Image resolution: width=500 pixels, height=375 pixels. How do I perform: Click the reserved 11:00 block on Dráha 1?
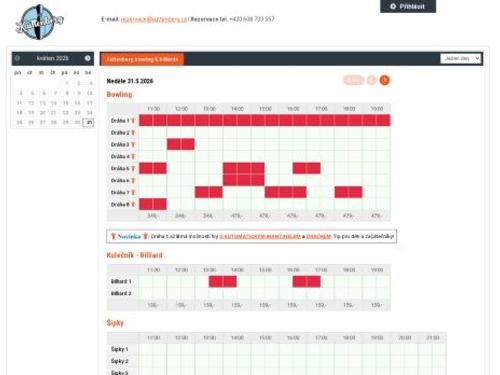point(146,120)
